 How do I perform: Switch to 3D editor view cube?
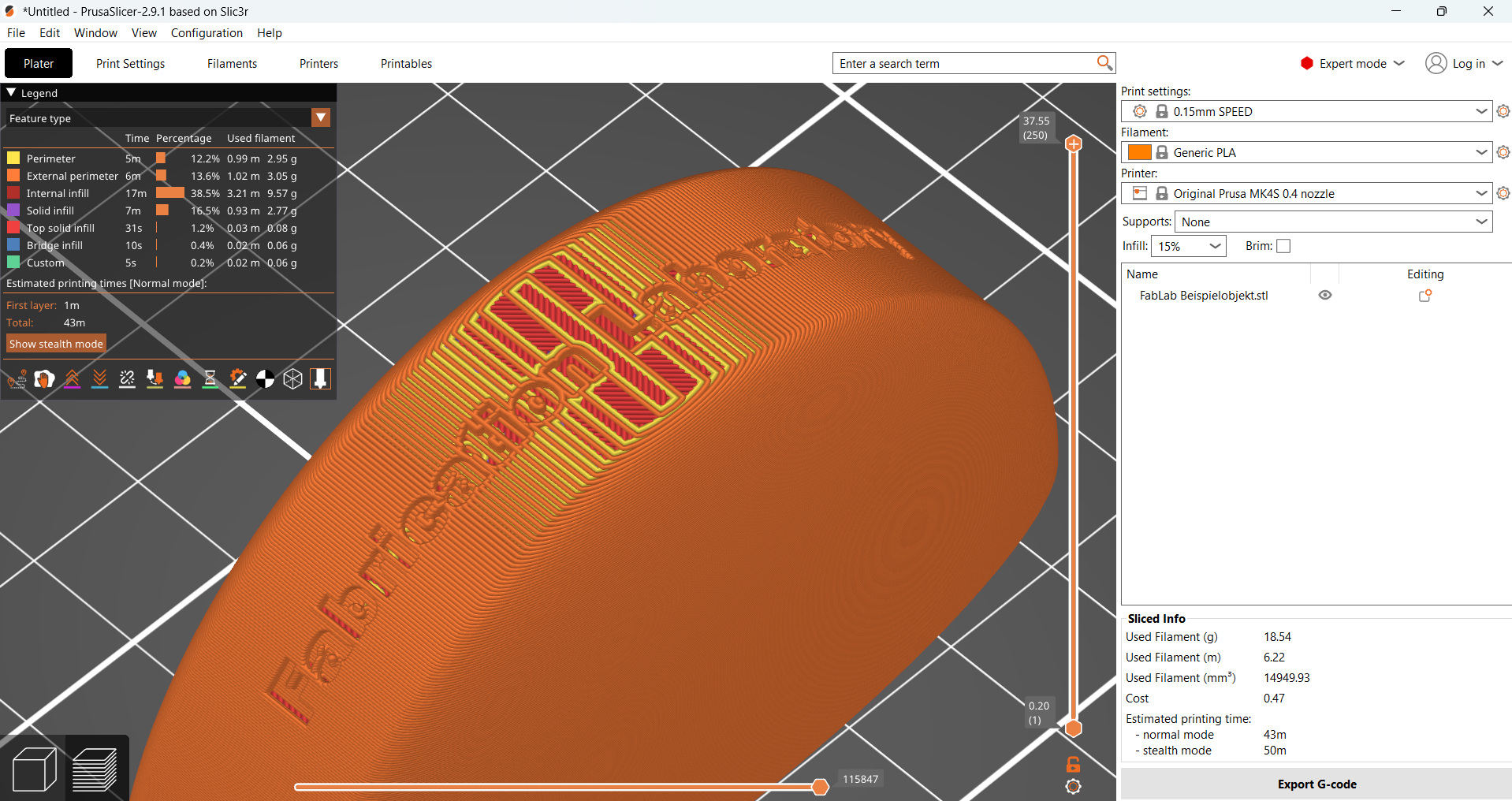click(35, 769)
